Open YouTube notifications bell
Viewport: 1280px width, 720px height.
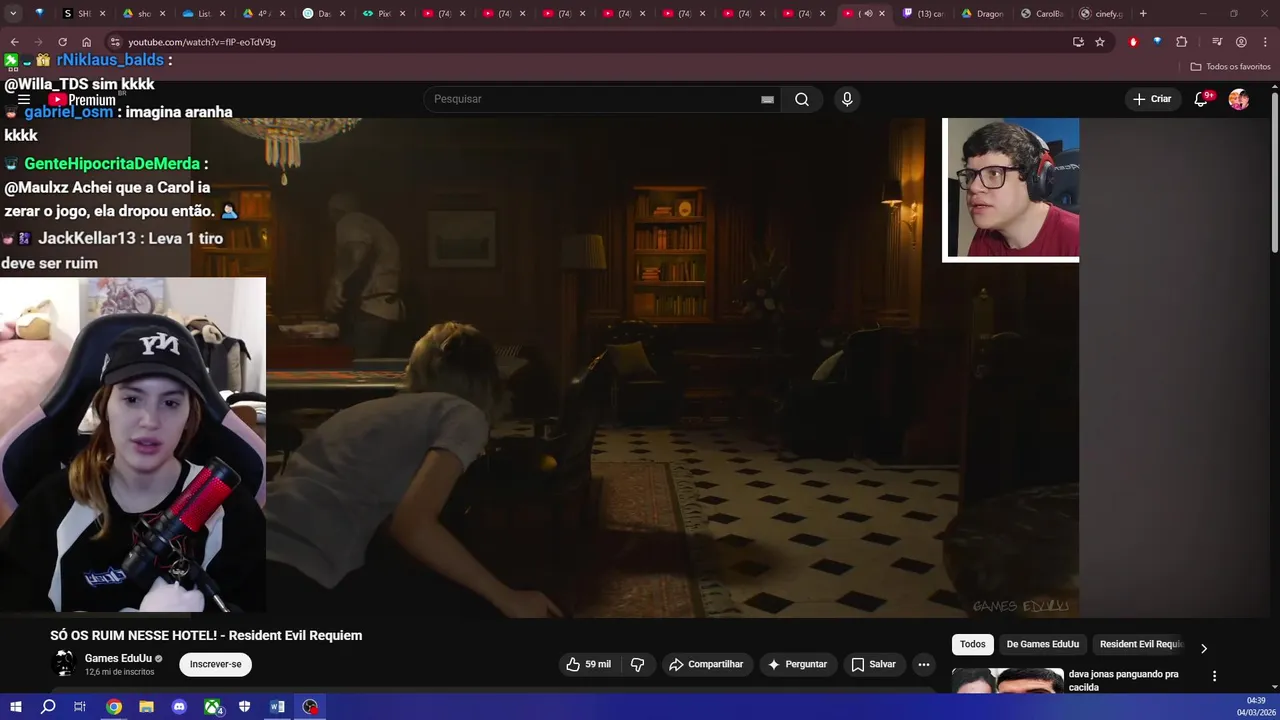[x=1201, y=99]
